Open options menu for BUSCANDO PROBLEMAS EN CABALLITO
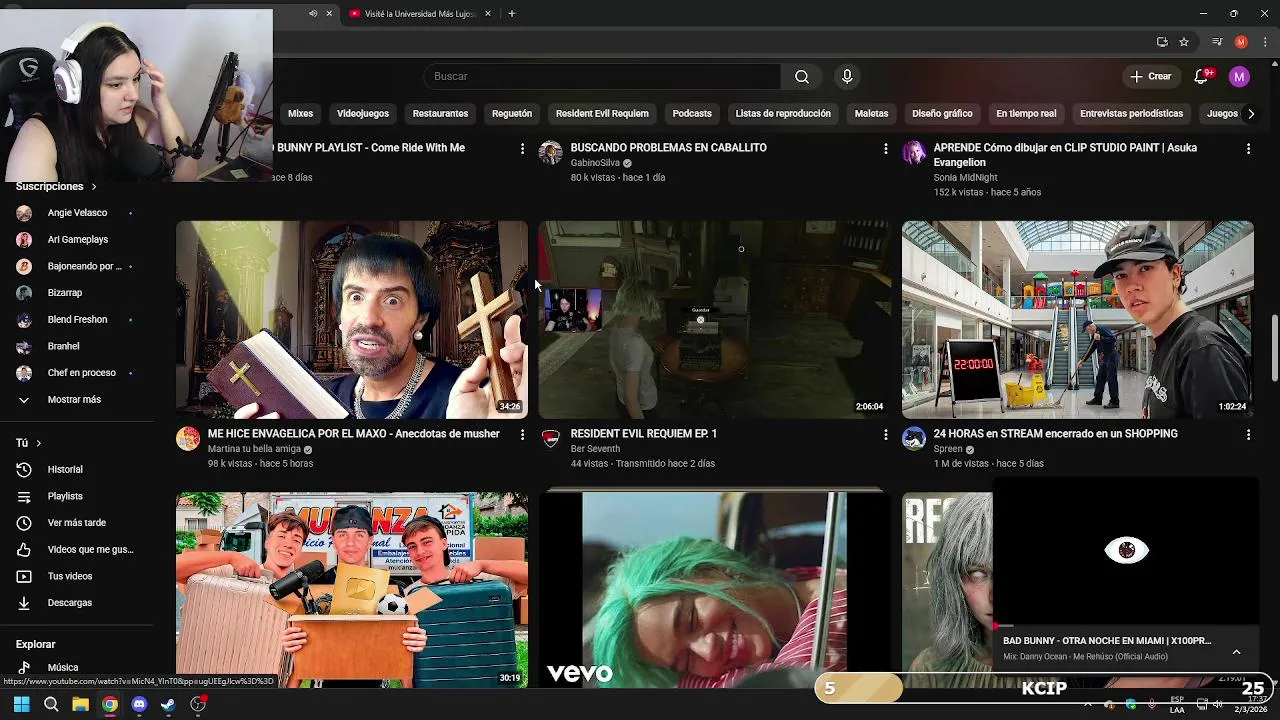 pyautogui.click(x=885, y=149)
